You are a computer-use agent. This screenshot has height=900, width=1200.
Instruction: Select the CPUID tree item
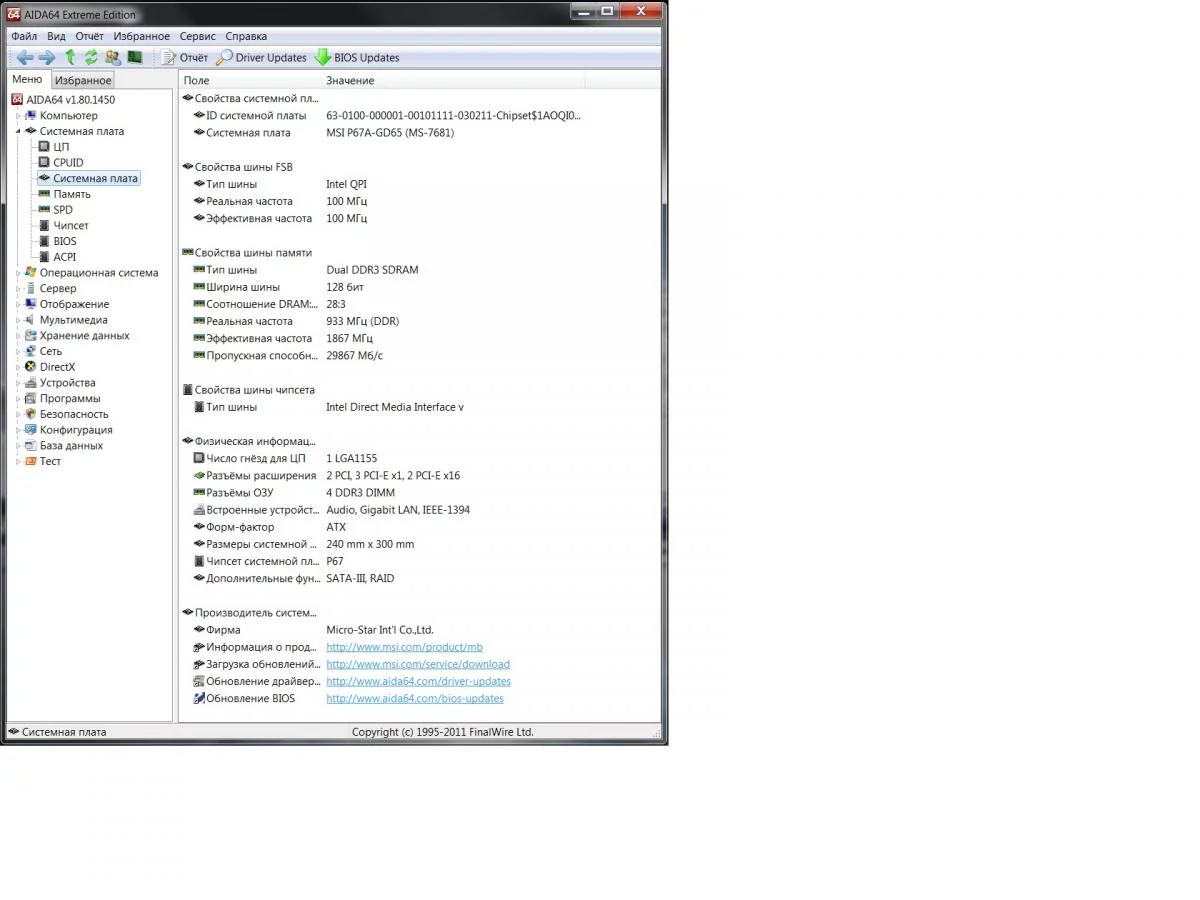tap(68, 162)
